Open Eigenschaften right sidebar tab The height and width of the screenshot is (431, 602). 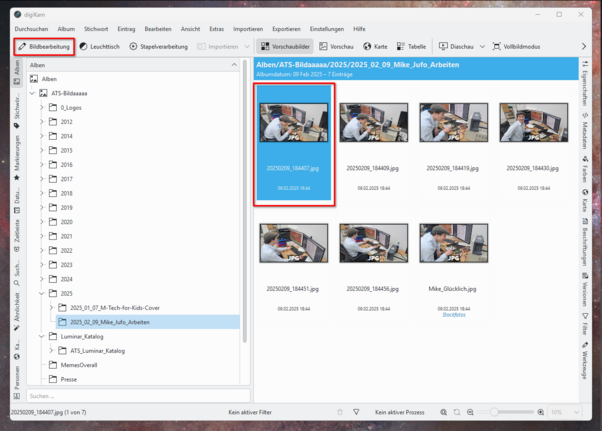tap(585, 83)
